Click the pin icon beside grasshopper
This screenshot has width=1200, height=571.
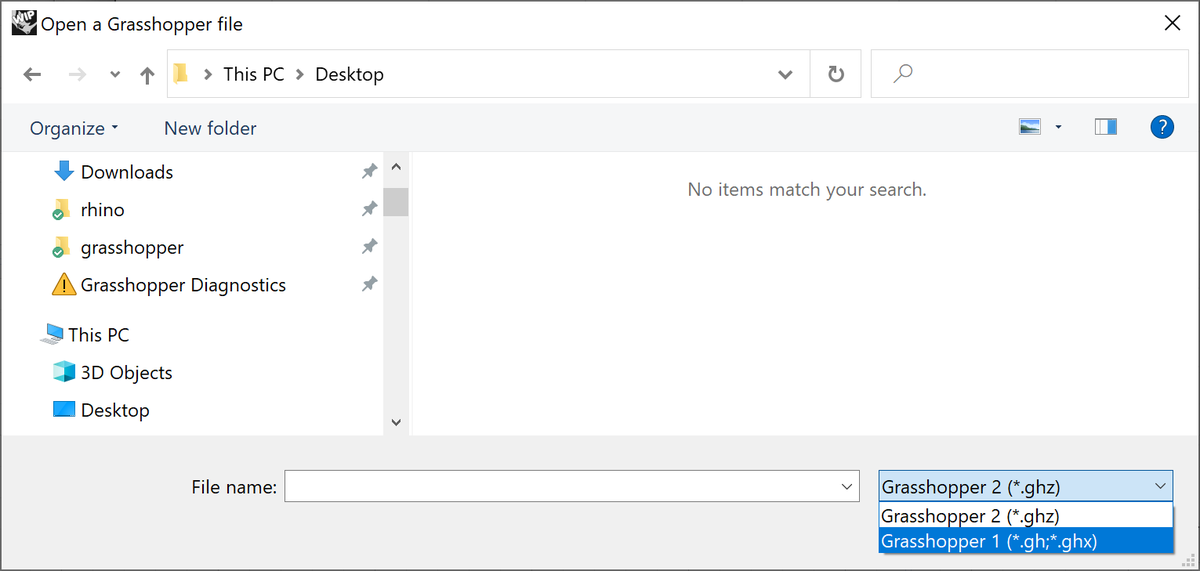pos(369,246)
